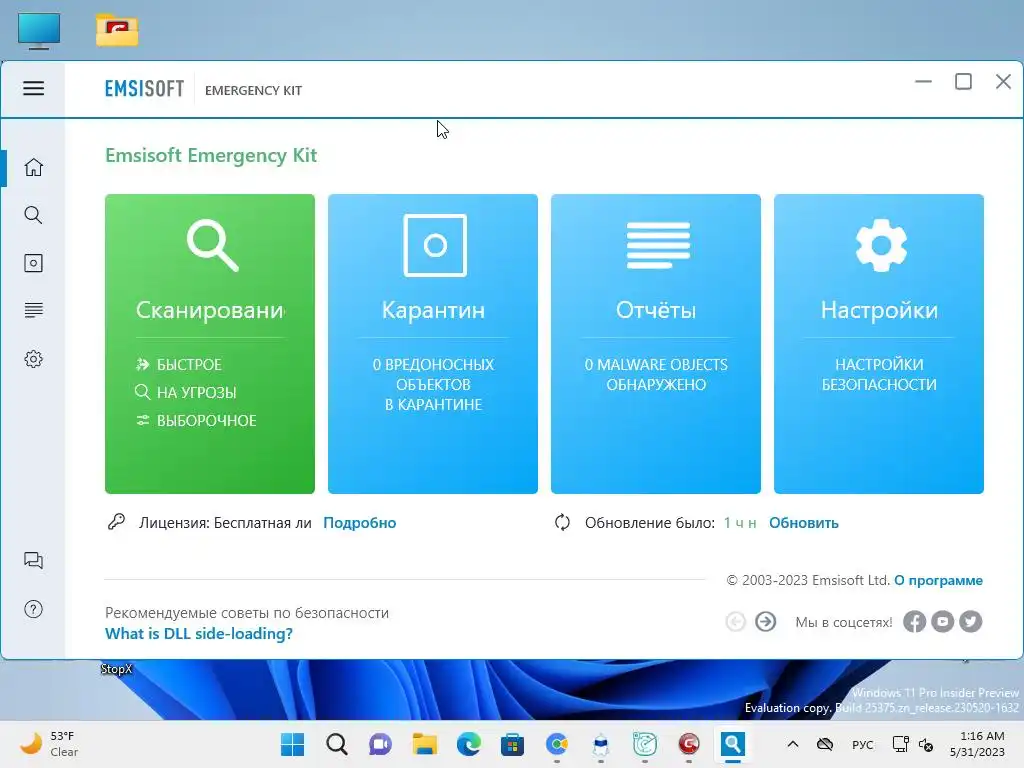Open the Настройки tile title
Screen dimensions: 1024x768
tap(879, 310)
